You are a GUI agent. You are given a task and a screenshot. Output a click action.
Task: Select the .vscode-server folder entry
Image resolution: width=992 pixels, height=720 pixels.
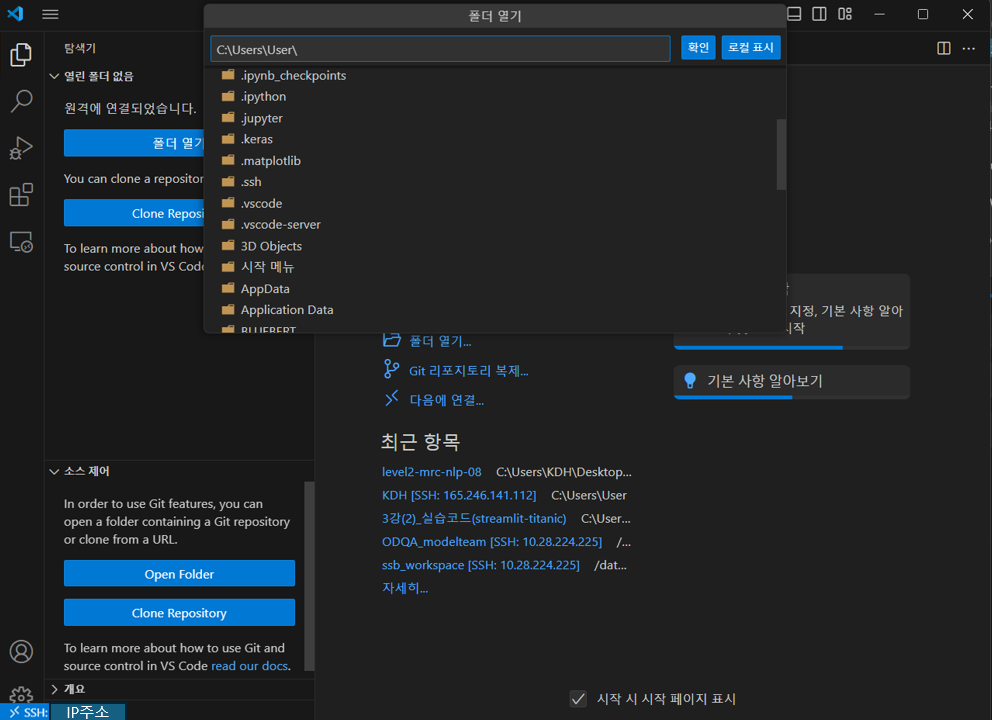coord(495,225)
